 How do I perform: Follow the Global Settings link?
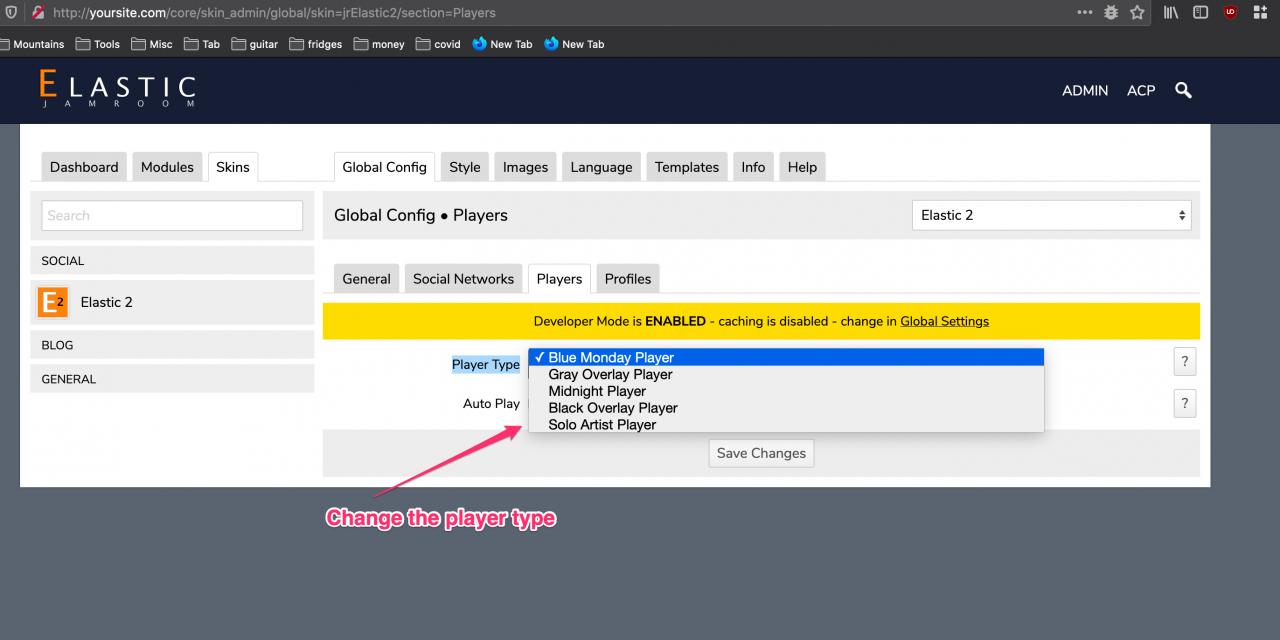pos(945,321)
